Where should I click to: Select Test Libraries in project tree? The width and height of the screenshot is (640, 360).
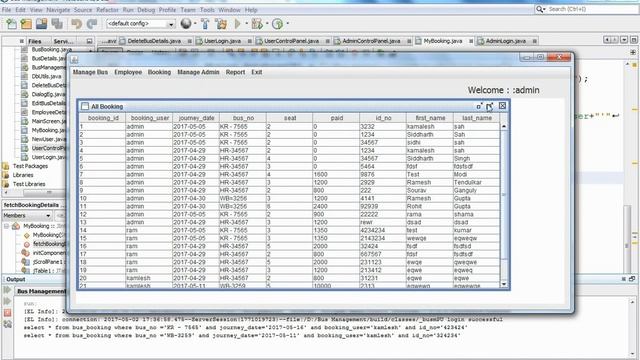29,184
